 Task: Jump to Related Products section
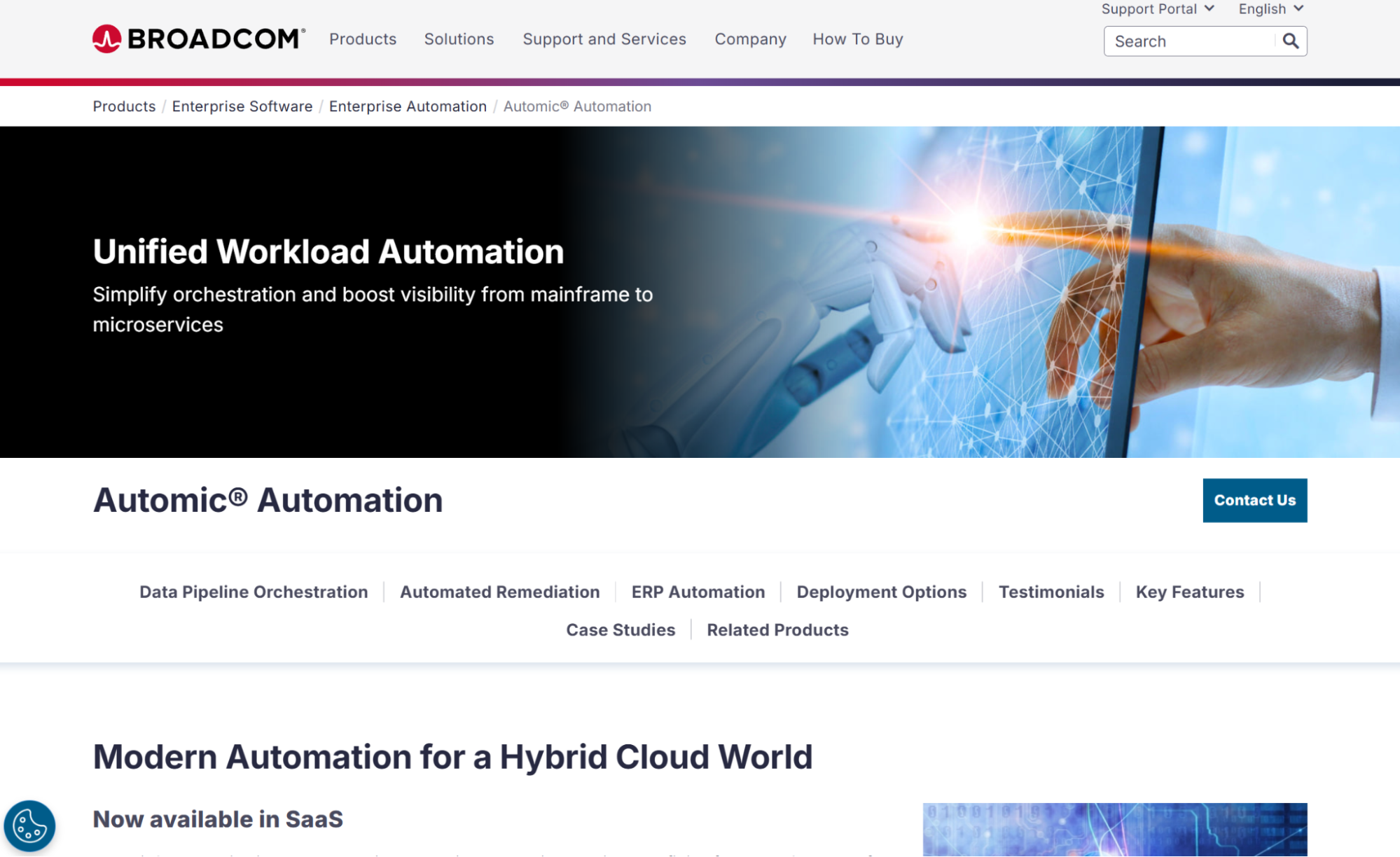(777, 629)
